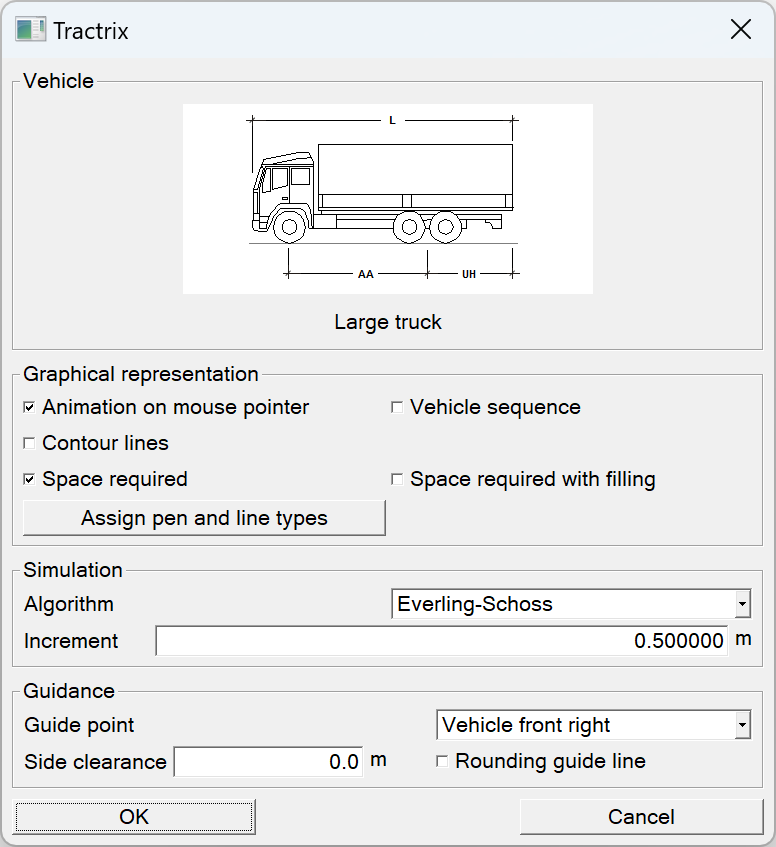
Task: Confirm settings with the OK button
Action: 134,816
